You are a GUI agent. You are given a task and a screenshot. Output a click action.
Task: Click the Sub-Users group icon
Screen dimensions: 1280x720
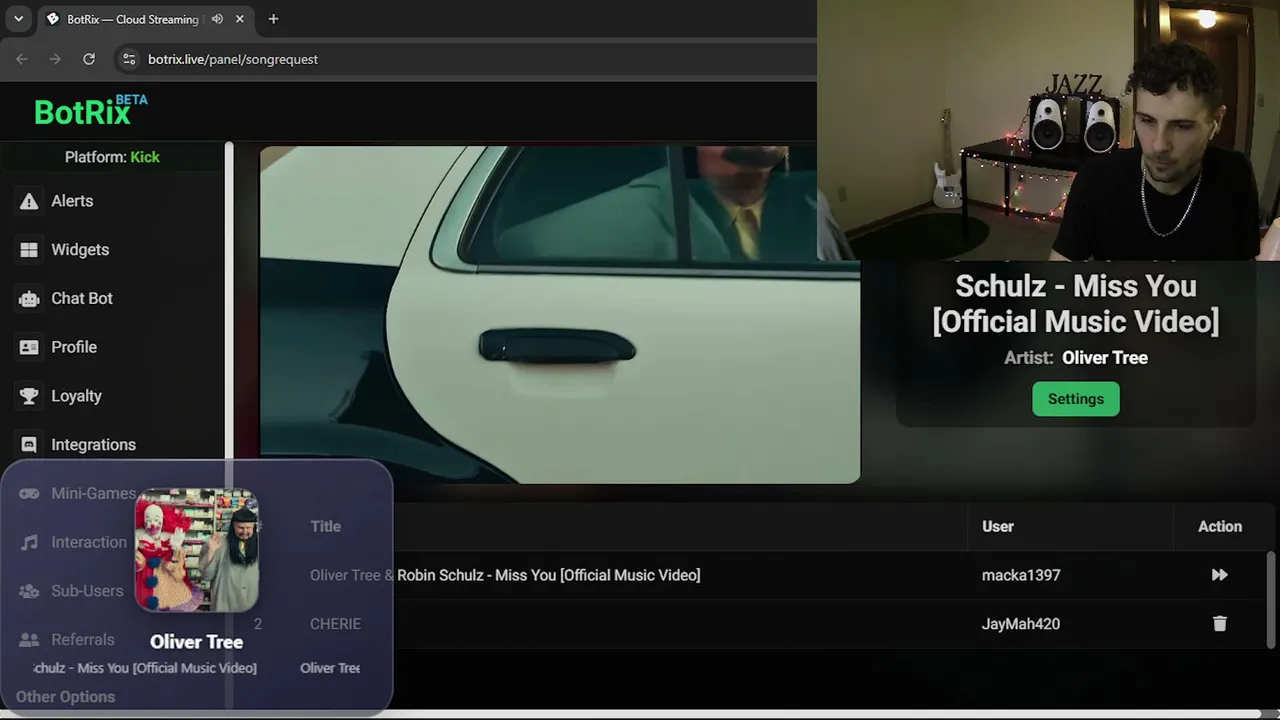click(29, 591)
